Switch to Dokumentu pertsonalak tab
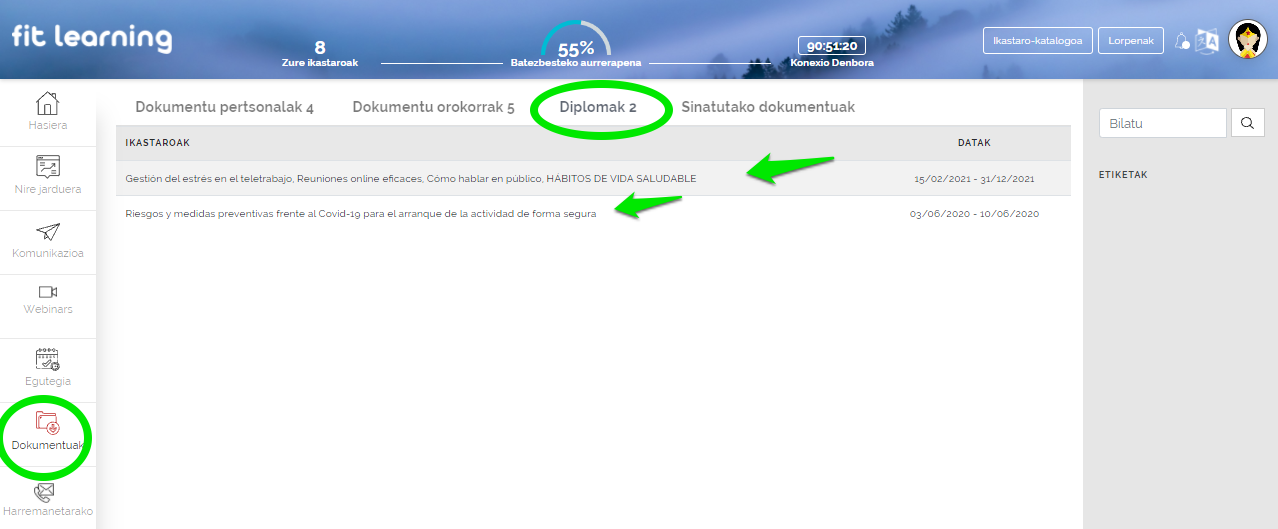The image size is (1278, 529). click(224, 107)
